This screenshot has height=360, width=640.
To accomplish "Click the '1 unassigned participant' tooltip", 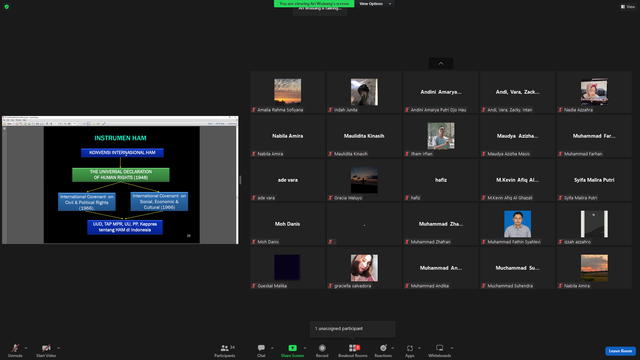I will pyautogui.click(x=353, y=329).
